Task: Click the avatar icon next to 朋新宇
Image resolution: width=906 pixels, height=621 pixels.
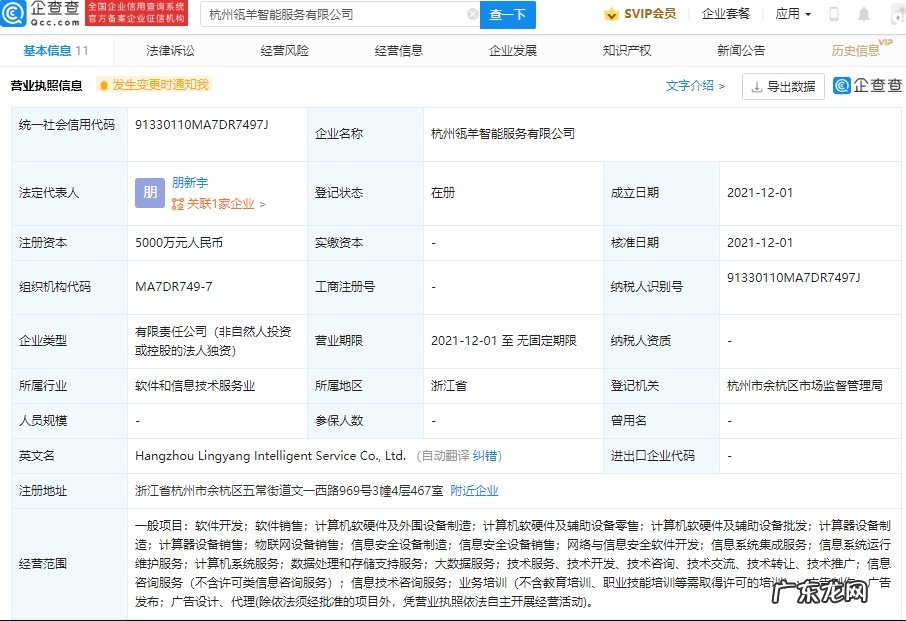Action: (x=148, y=192)
